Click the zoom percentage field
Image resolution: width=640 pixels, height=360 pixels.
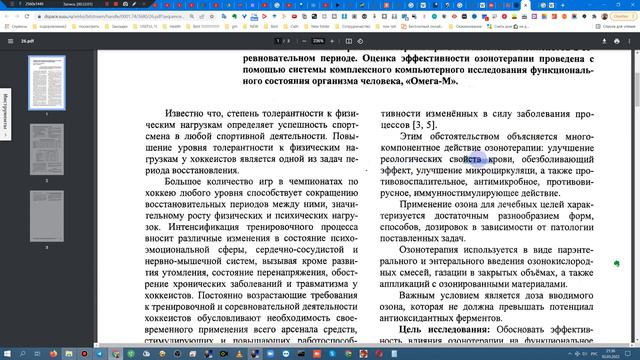[318, 41]
